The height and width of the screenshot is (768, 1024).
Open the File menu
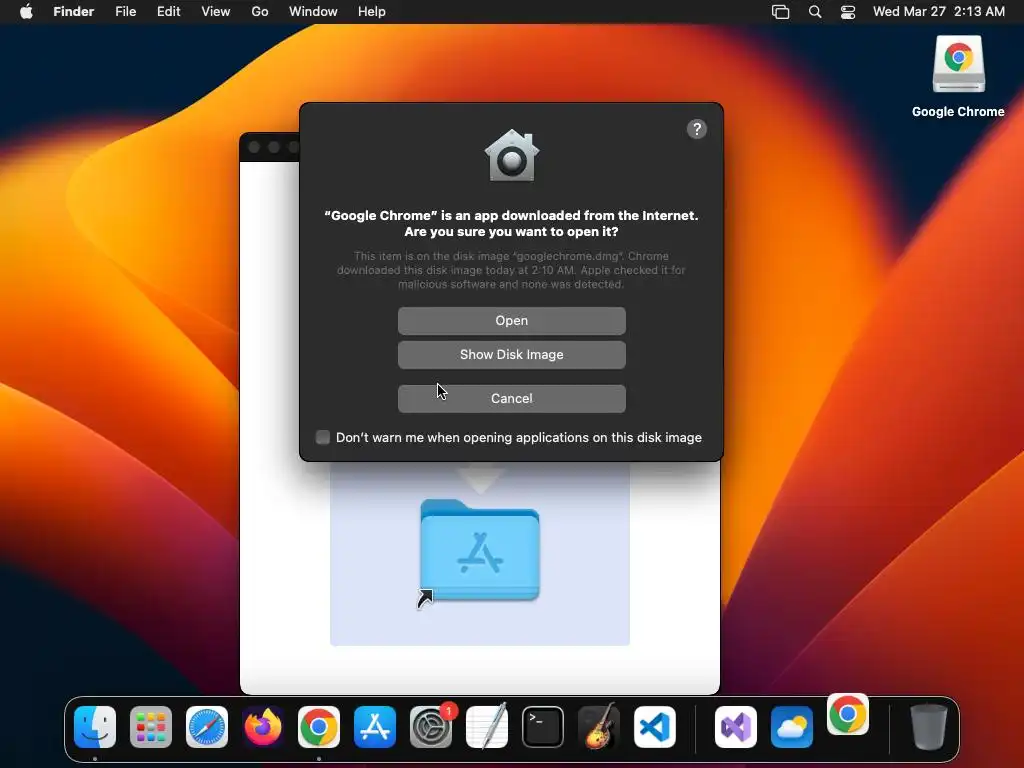coord(125,12)
